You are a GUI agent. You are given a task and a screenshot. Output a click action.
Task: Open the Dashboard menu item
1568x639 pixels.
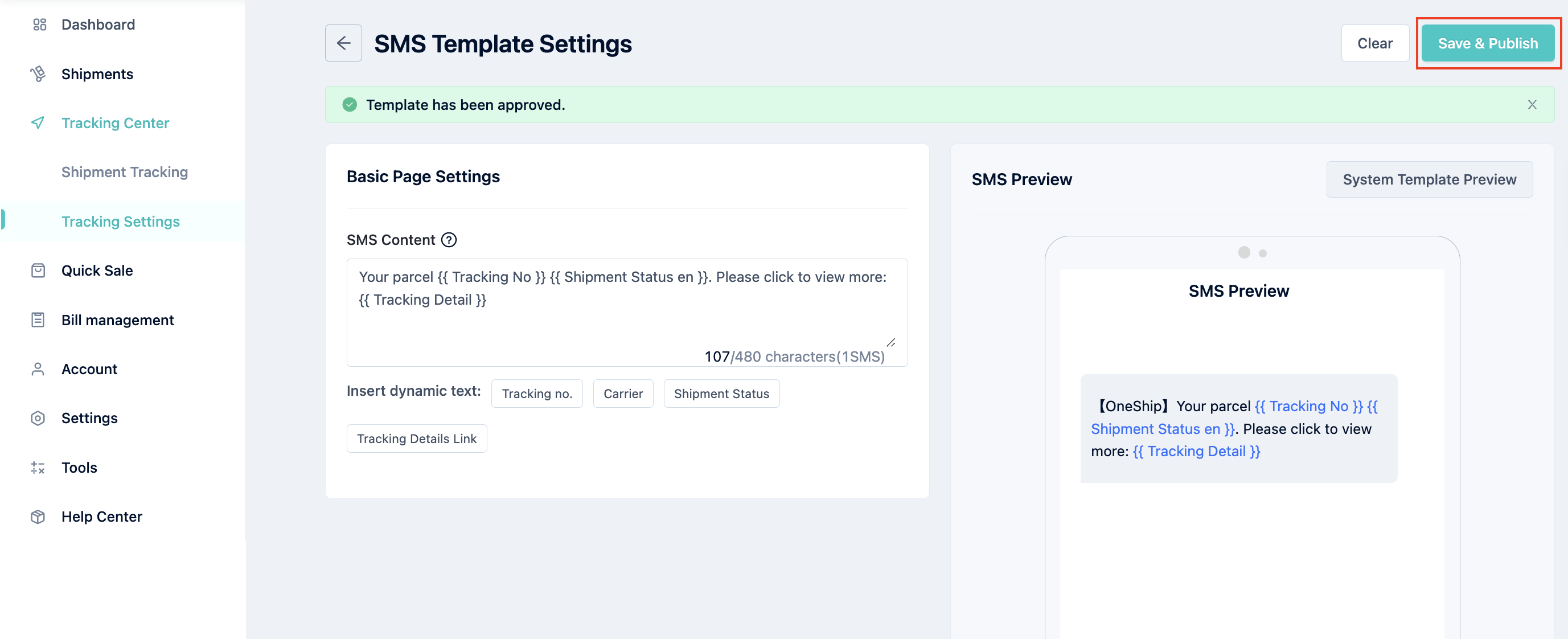click(98, 24)
